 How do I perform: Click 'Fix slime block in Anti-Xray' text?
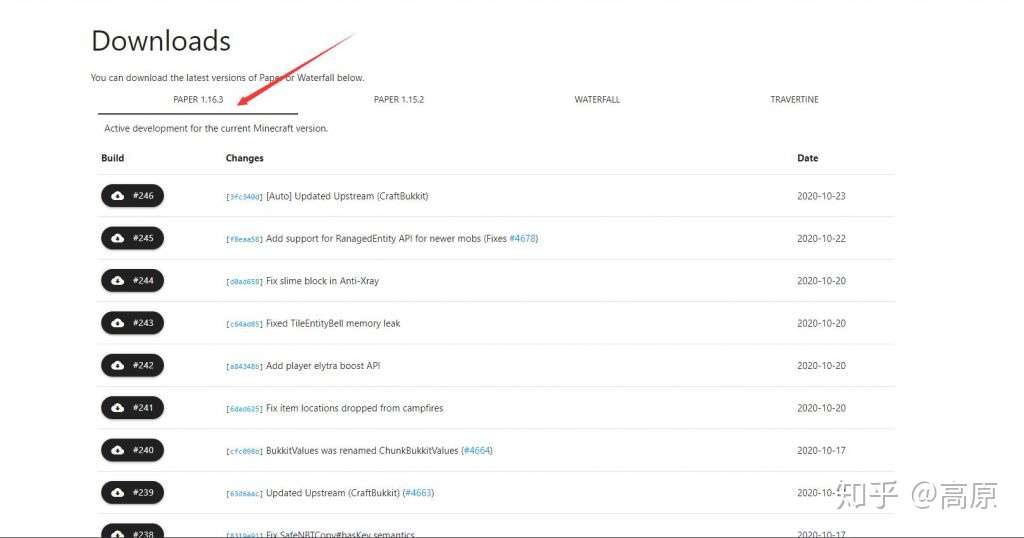pyautogui.click(x=322, y=281)
